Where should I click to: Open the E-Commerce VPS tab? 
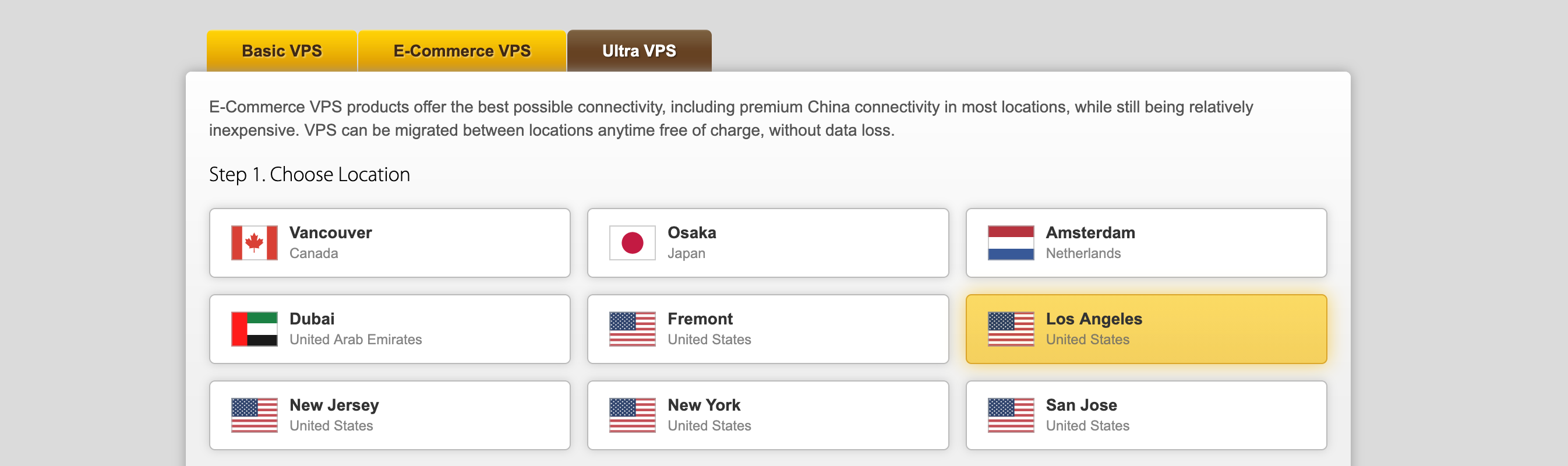coord(462,51)
